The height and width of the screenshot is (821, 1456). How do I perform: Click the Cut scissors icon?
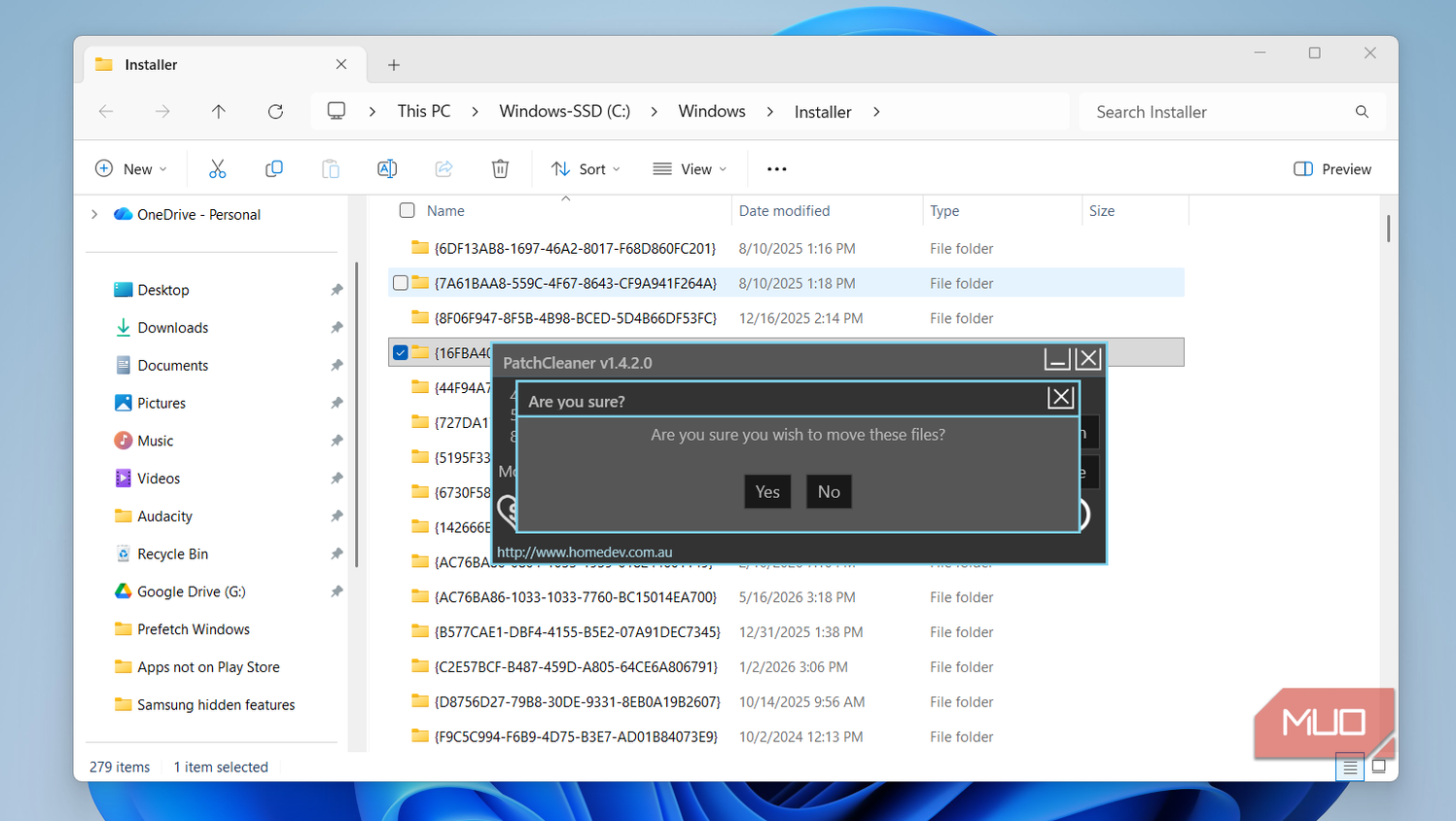(x=217, y=169)
